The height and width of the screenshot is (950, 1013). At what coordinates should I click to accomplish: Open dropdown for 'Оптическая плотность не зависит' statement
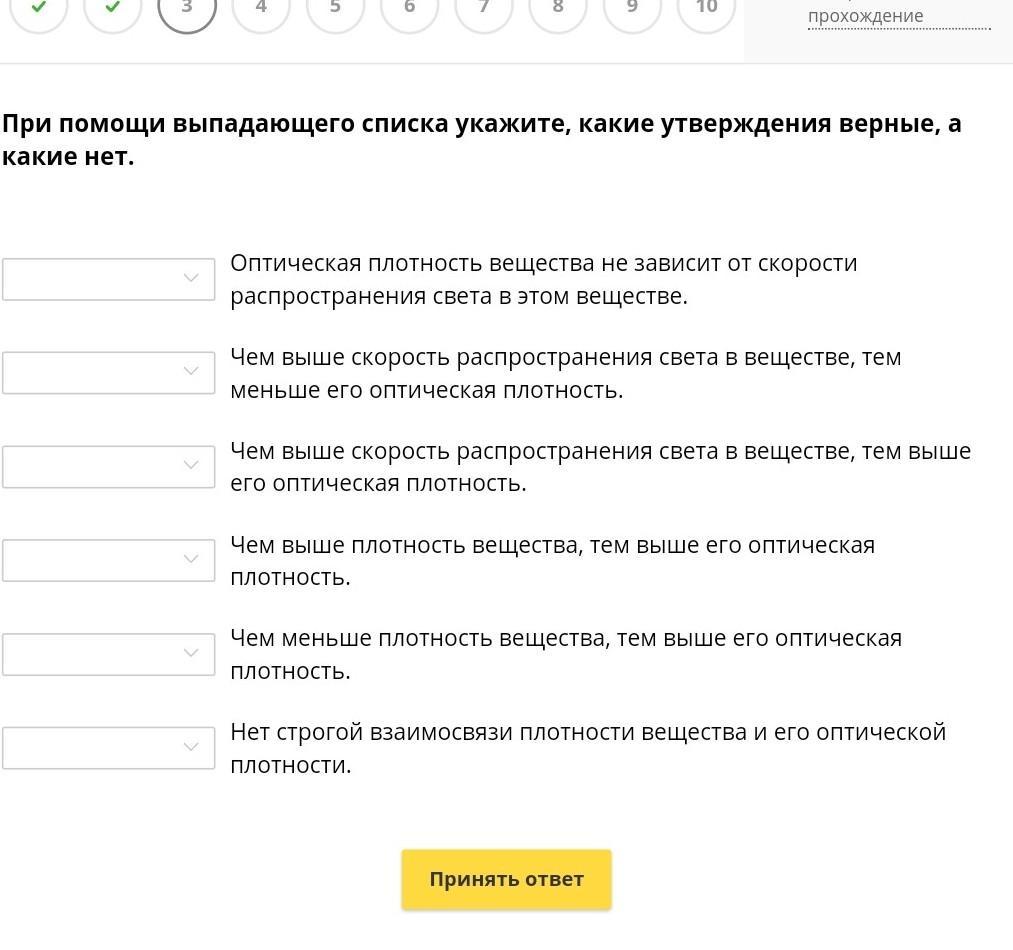pos(108,279)
